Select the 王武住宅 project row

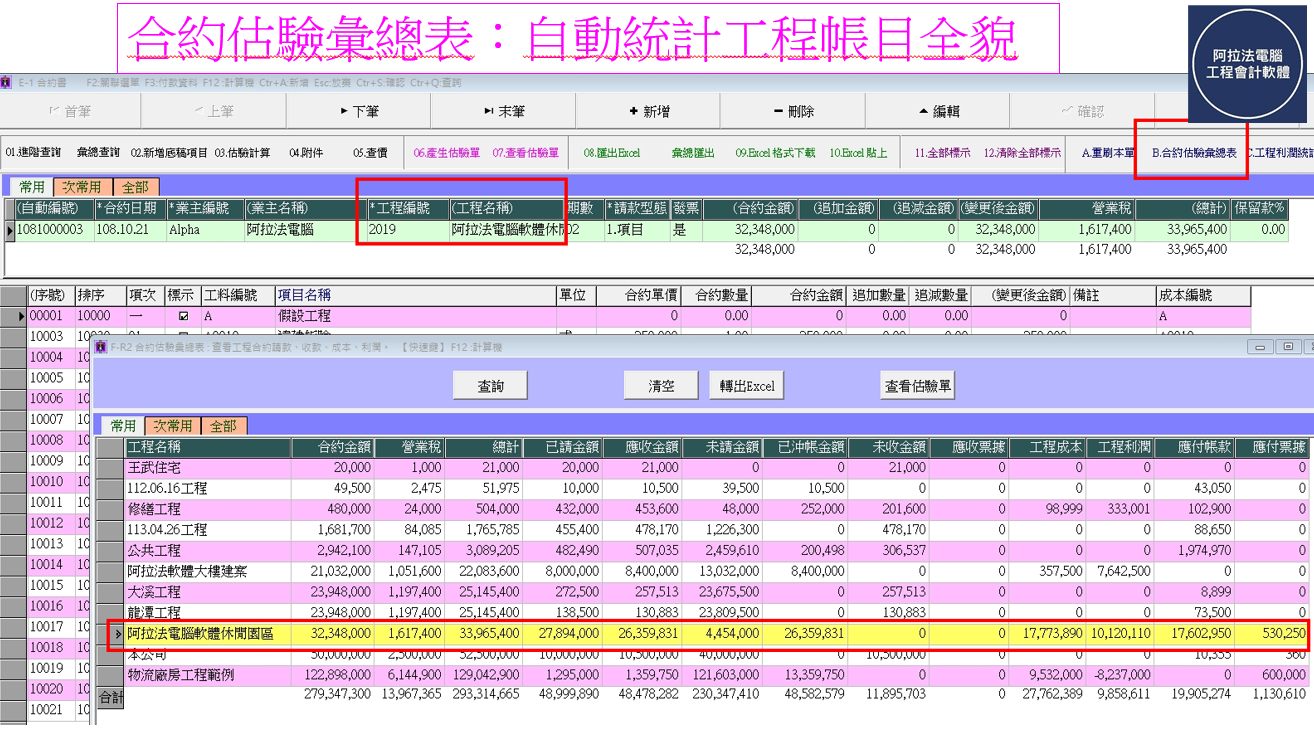(700, 467)
